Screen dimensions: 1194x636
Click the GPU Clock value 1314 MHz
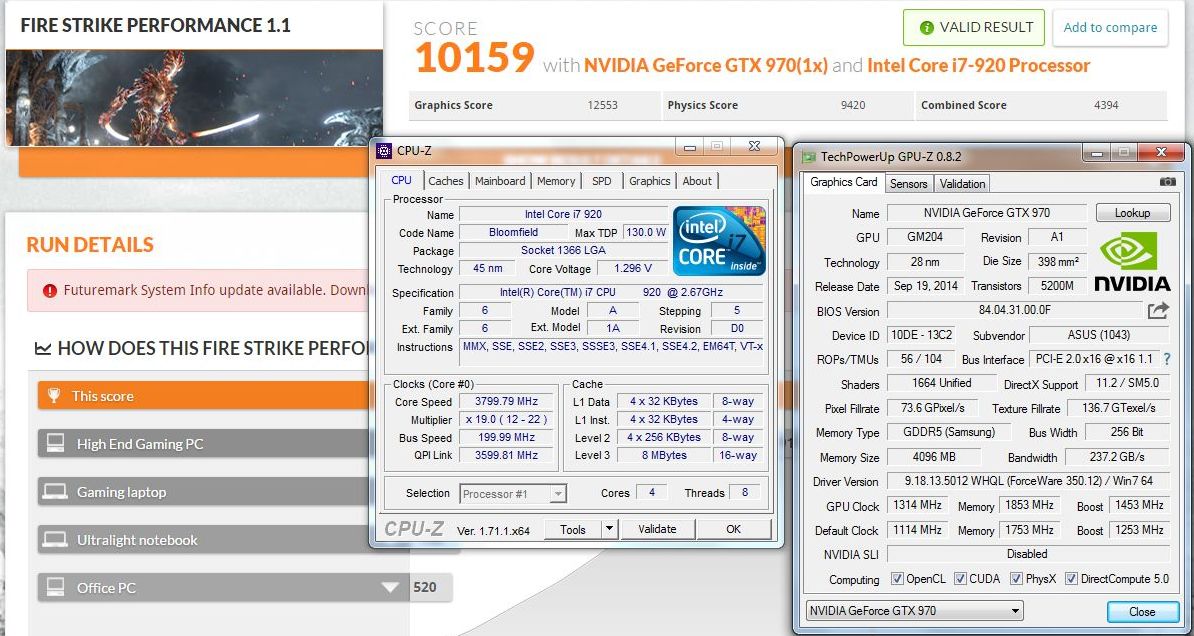[x=916, y=506]
